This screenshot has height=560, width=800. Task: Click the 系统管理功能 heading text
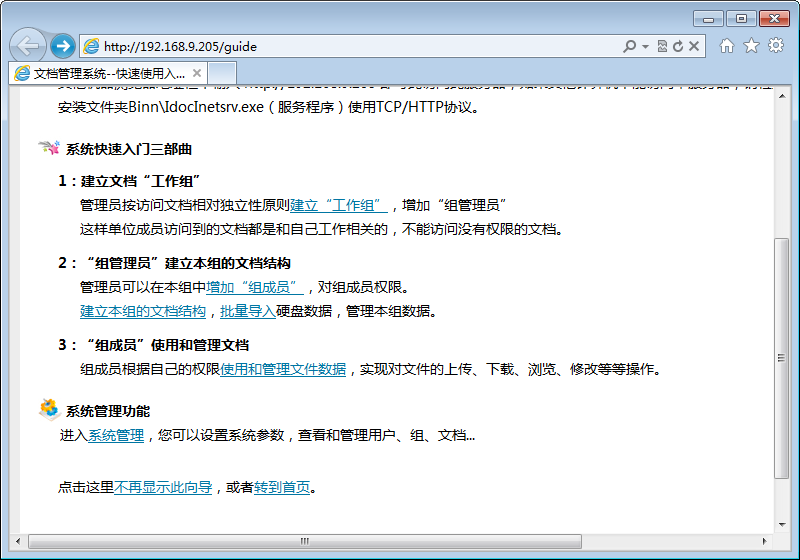(108, 411)
